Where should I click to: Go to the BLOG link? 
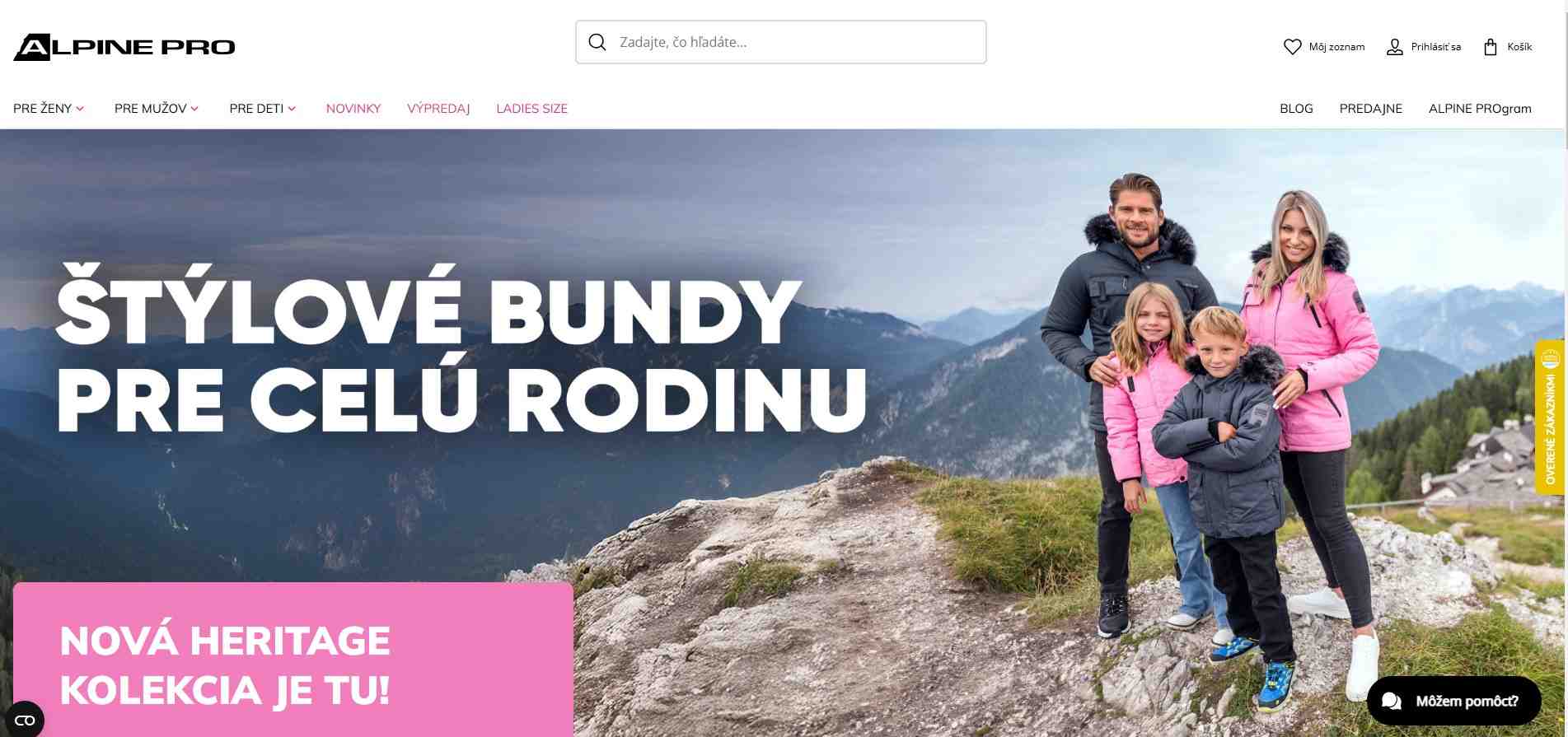pyautogui.click(x=1296, y=109)
